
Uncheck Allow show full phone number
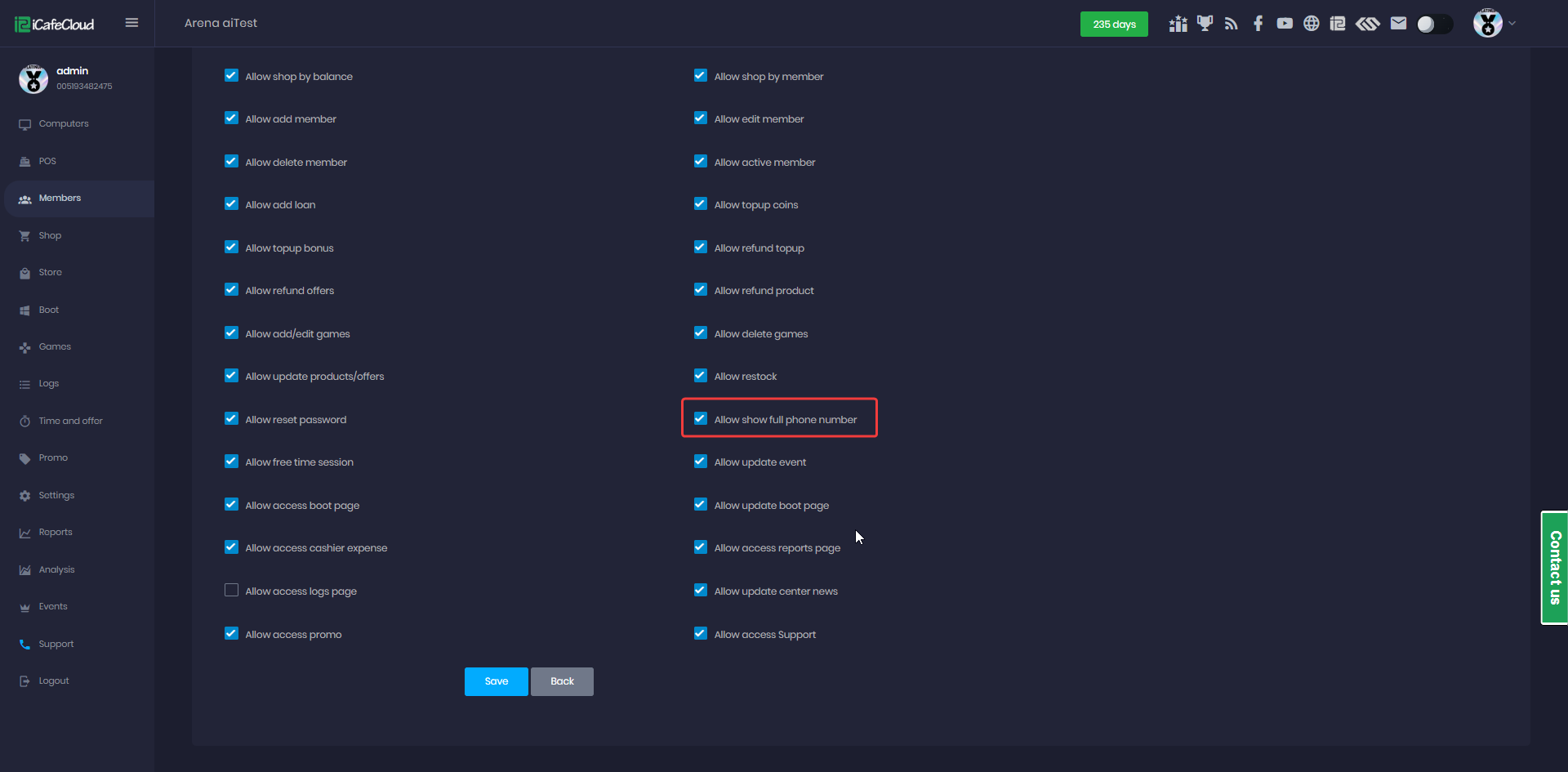point(701,418)
